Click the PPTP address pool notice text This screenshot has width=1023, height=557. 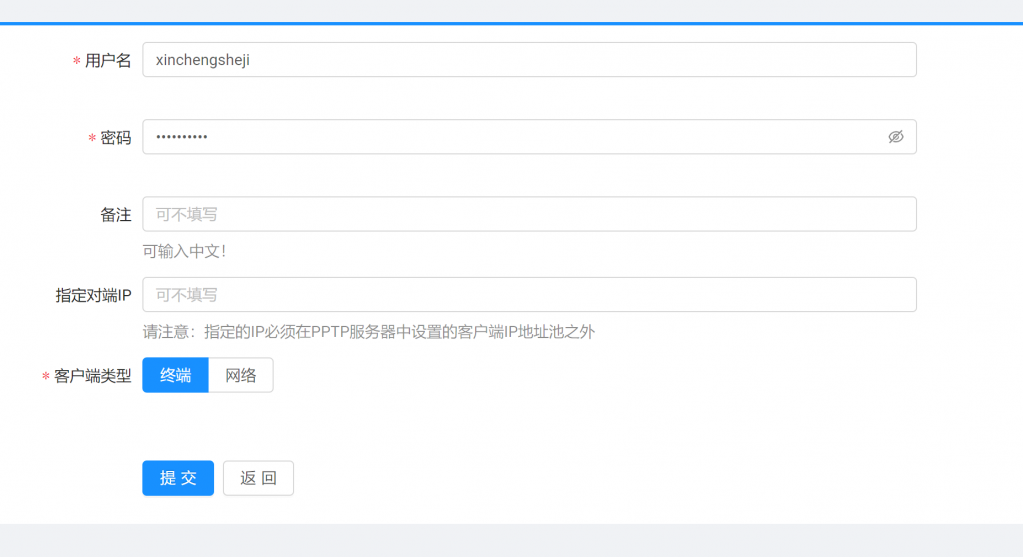(369, 332)
